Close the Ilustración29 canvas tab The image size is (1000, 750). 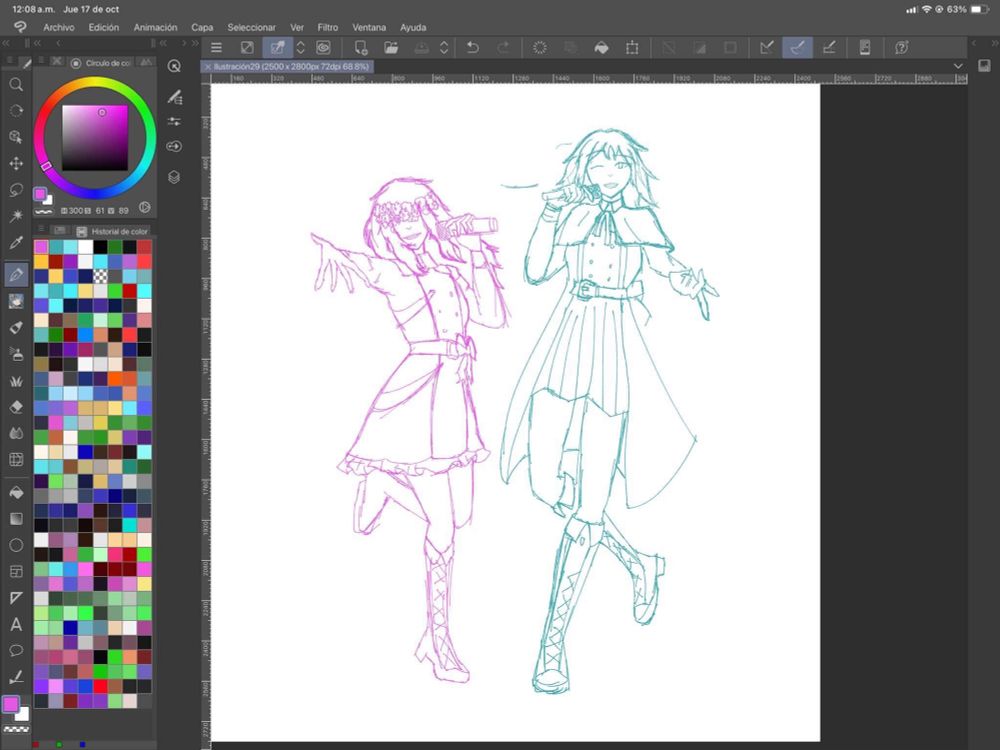207,66
